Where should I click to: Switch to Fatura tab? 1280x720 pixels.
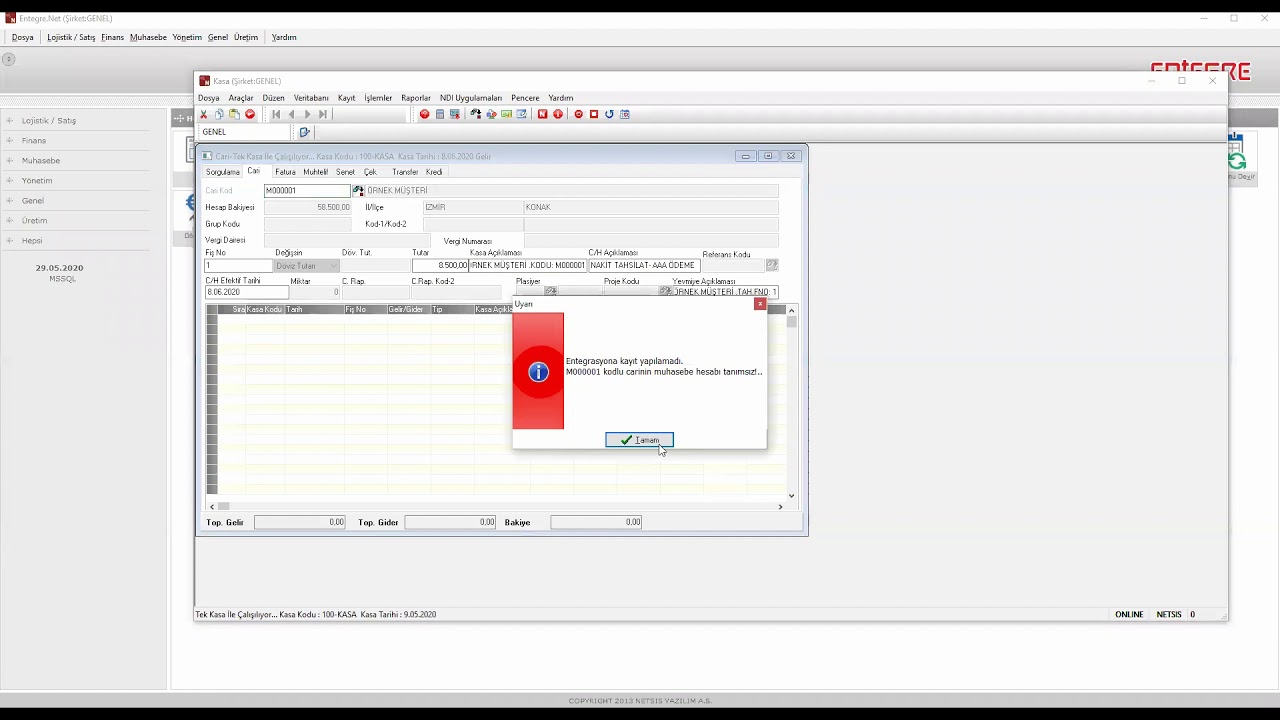[285, 172]
